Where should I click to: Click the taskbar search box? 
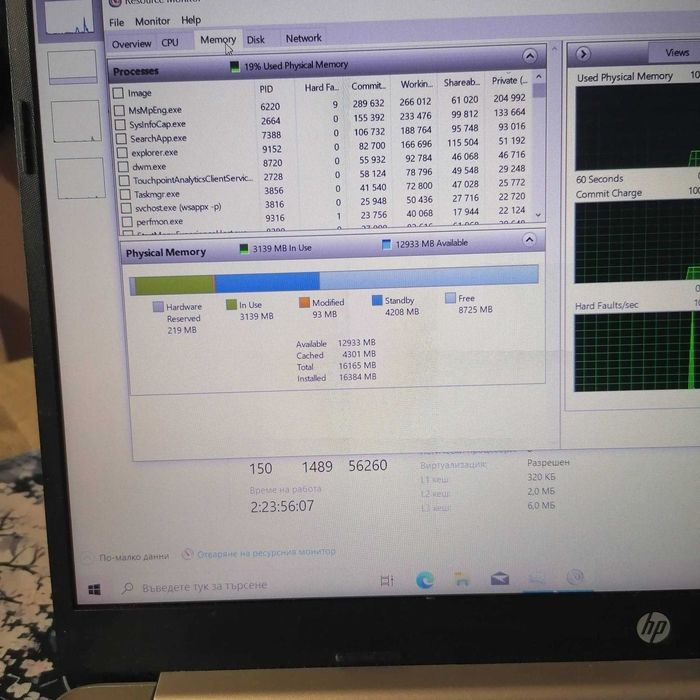[x=204, y=586]
